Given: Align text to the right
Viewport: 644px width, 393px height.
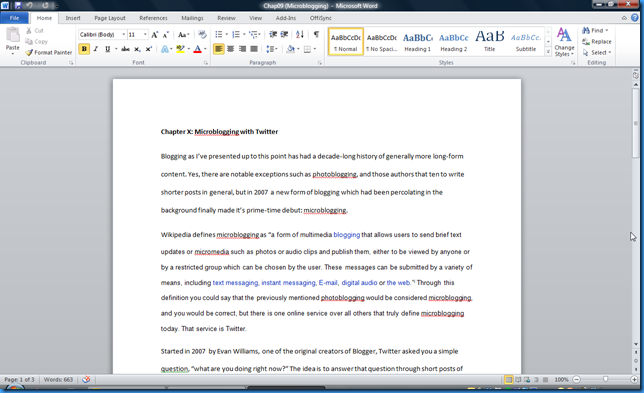Looking at the screenshot, I should coord(242,49).
